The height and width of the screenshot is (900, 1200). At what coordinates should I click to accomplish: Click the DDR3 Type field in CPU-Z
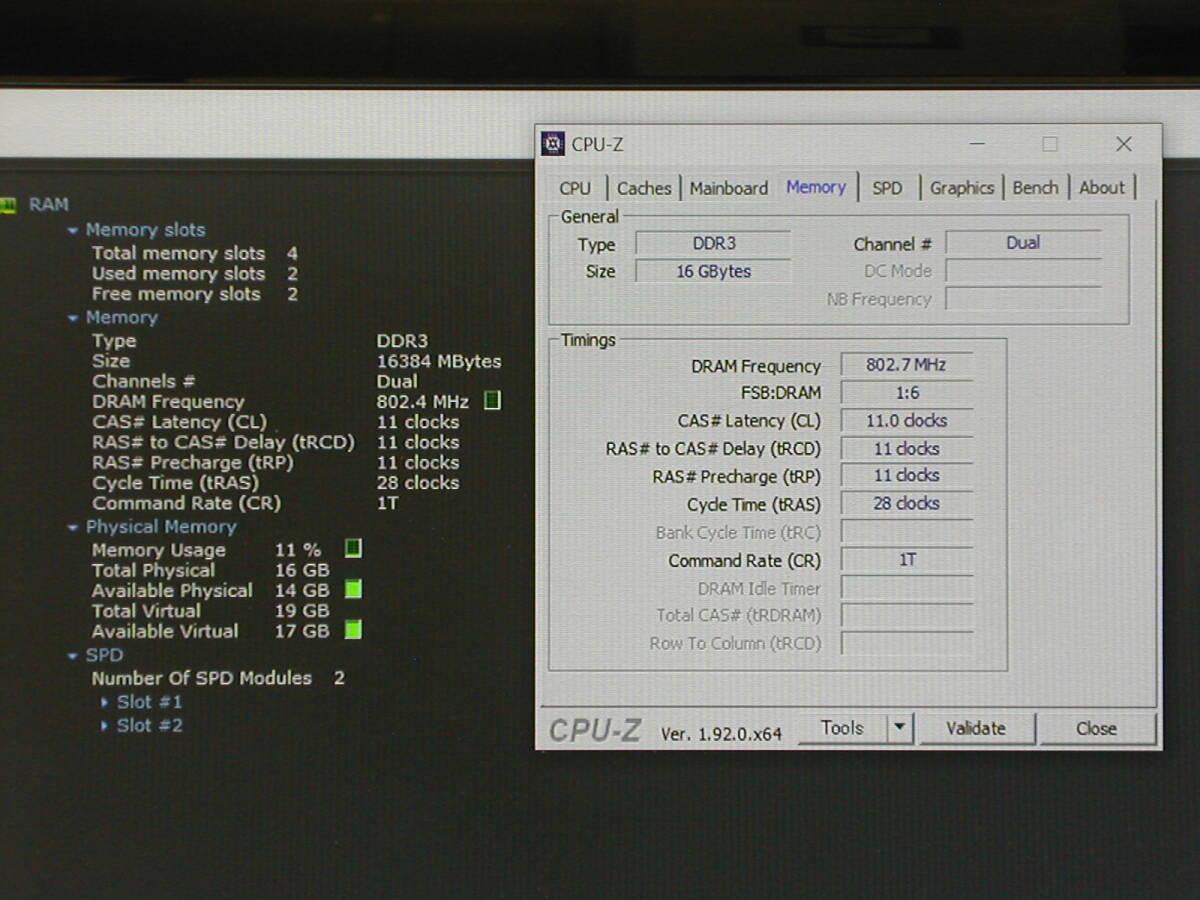coord(714,243)
